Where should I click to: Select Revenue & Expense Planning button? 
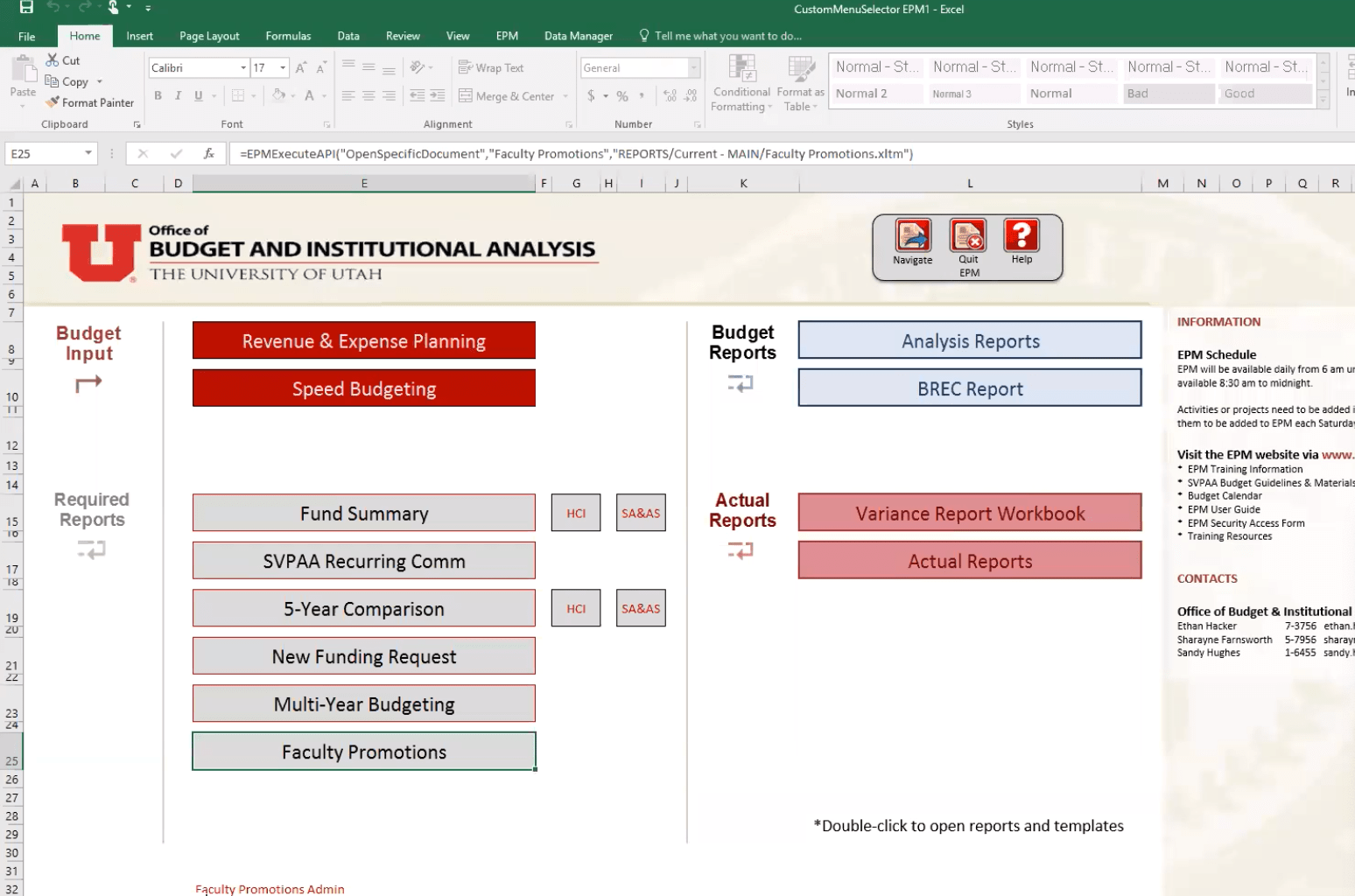pyautogui.click(x=364, y=340)
